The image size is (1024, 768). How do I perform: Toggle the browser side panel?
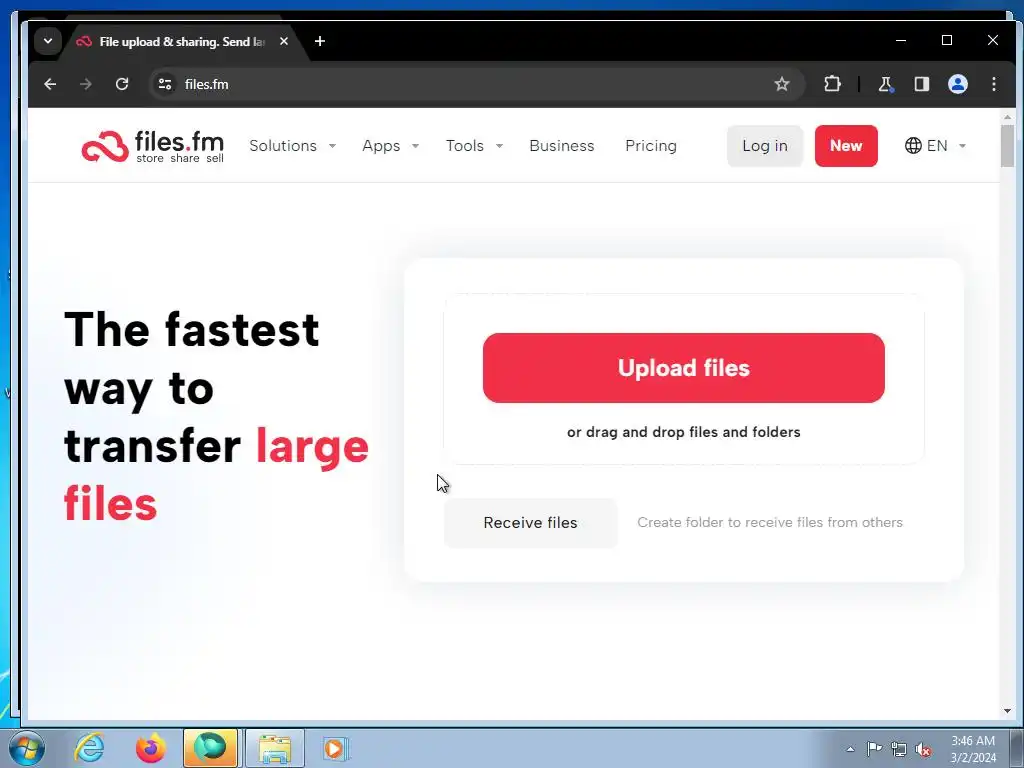(x=921, y=84)
